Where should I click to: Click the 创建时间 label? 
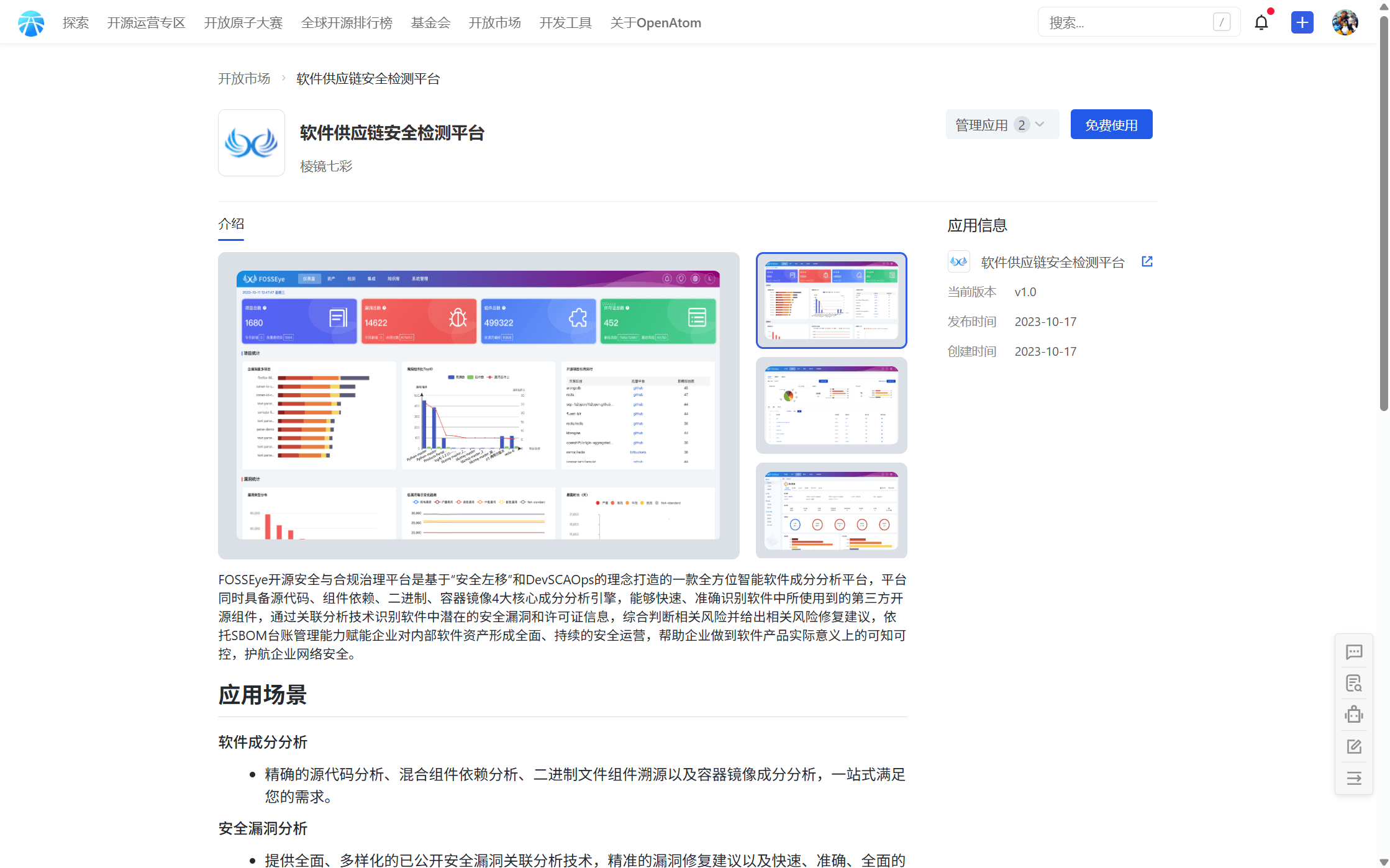(x=972, y=351)
